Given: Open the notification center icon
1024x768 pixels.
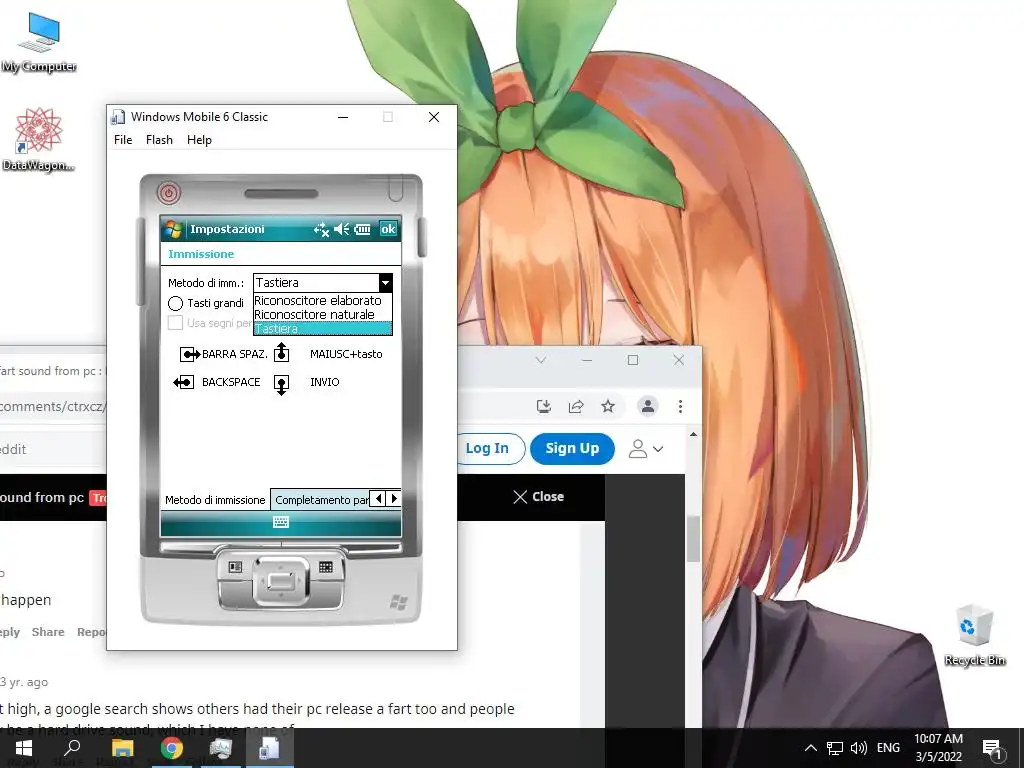Looking at the screenshot, I should click(993, 749).
